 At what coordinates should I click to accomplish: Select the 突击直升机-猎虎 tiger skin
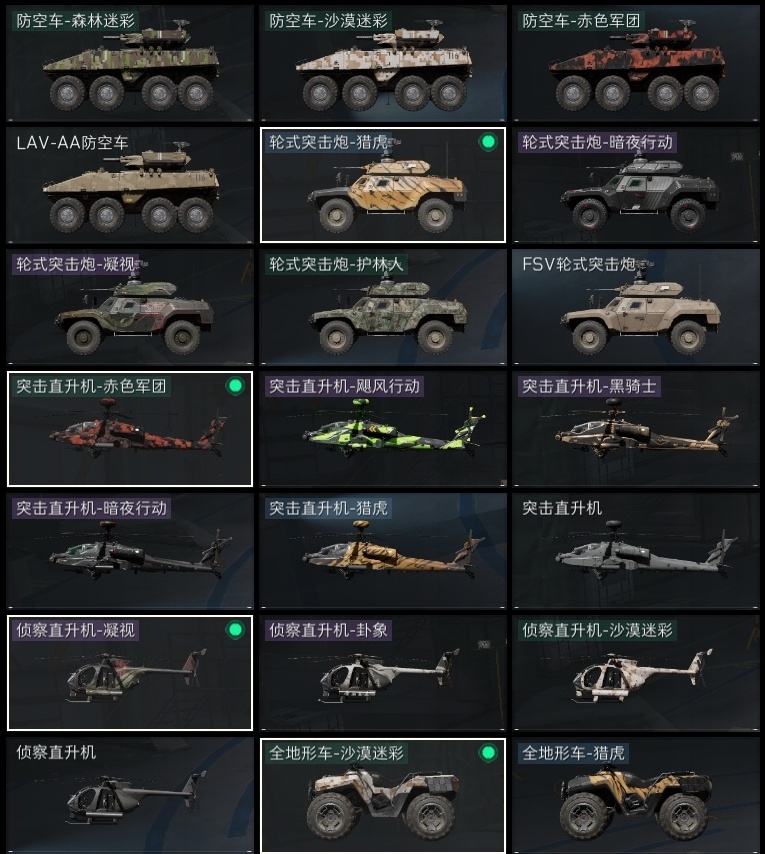pos(383,551)
